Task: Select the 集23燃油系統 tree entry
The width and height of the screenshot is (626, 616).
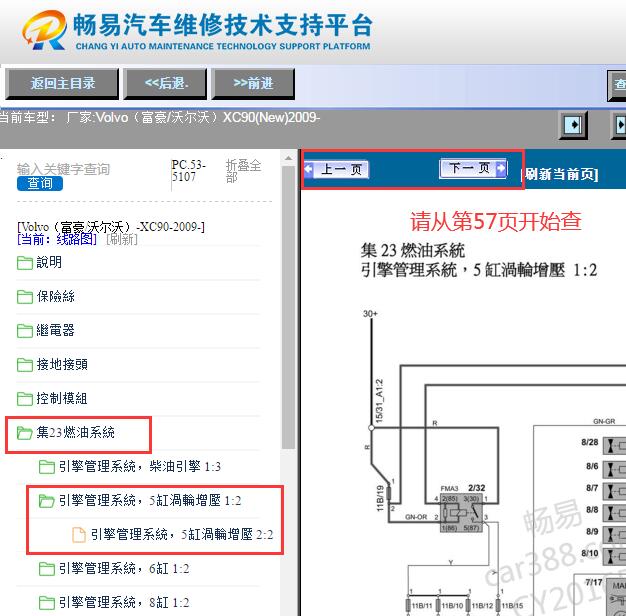Action: [x=75, y=432]
